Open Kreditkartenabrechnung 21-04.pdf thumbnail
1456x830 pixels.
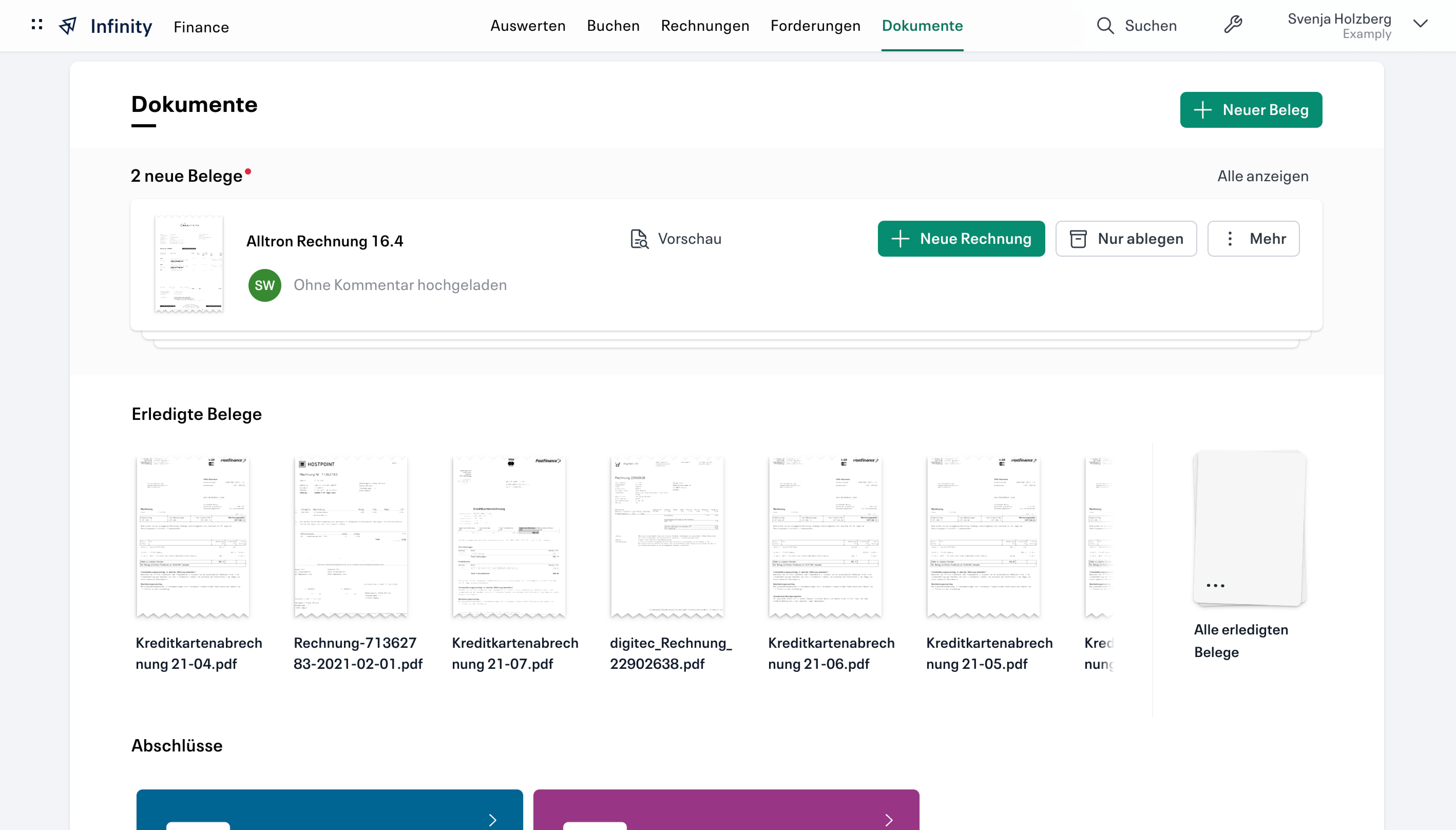[193, 536]
